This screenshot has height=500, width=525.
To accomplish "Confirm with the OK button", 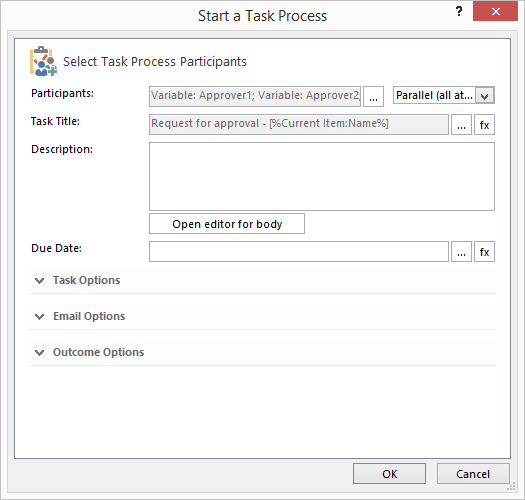I will pos(389,474).
